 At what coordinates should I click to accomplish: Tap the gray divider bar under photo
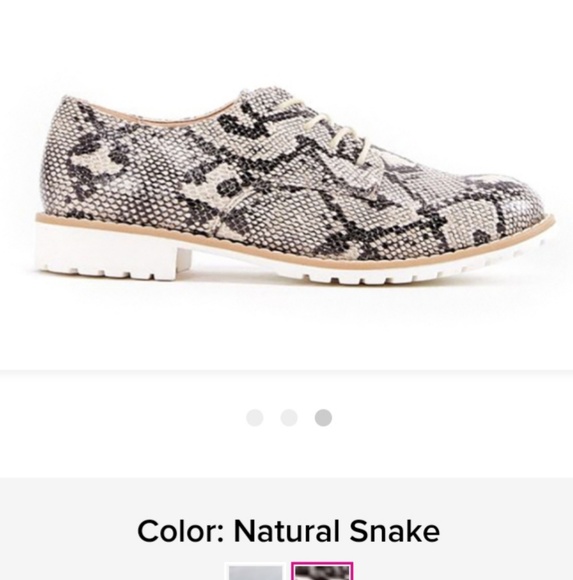(x=286, y=372)
